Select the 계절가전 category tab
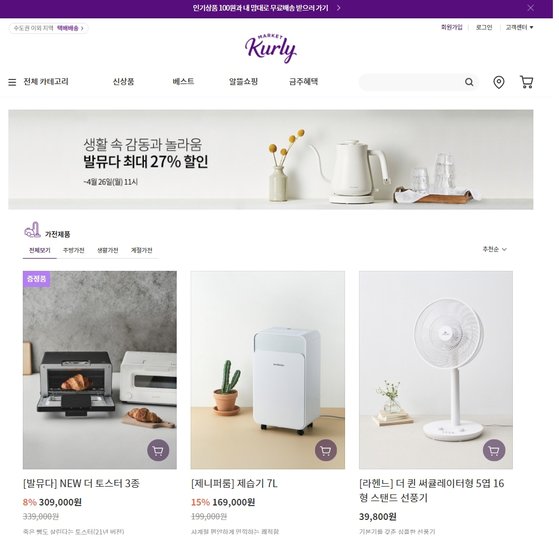Screen dimensions: 559x545 [142, 250]
